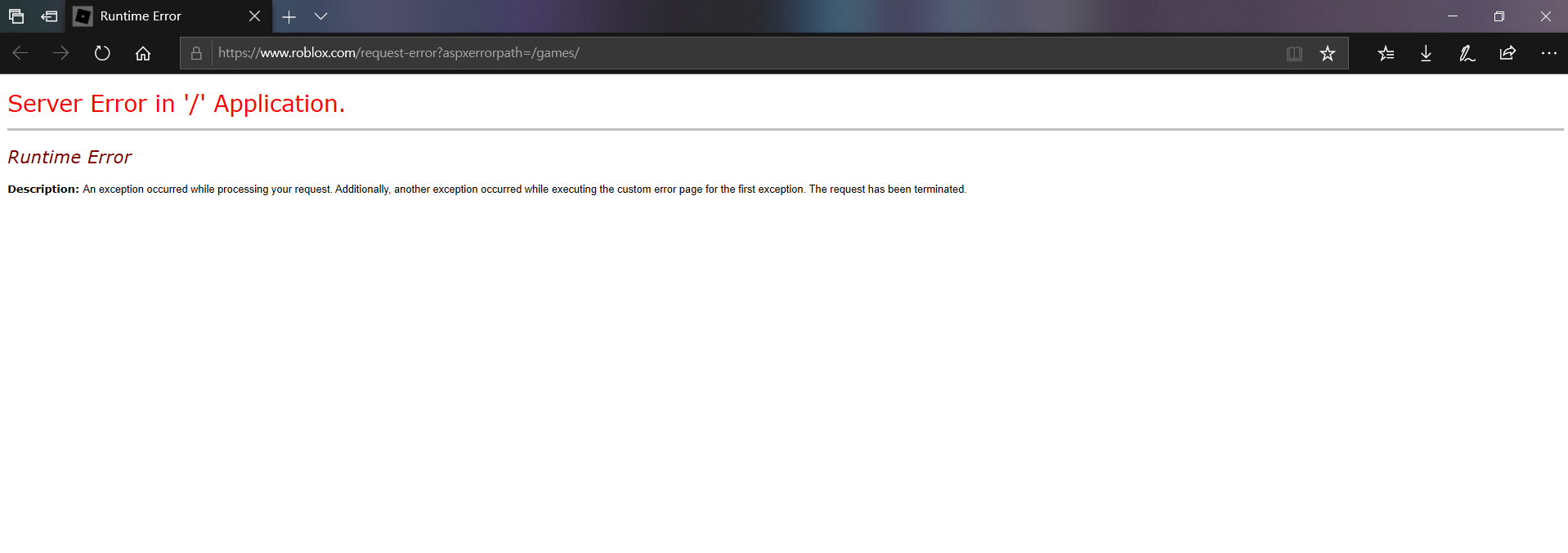Close the browser window
Screen dimensions: 1568x553
[1545, 16]
